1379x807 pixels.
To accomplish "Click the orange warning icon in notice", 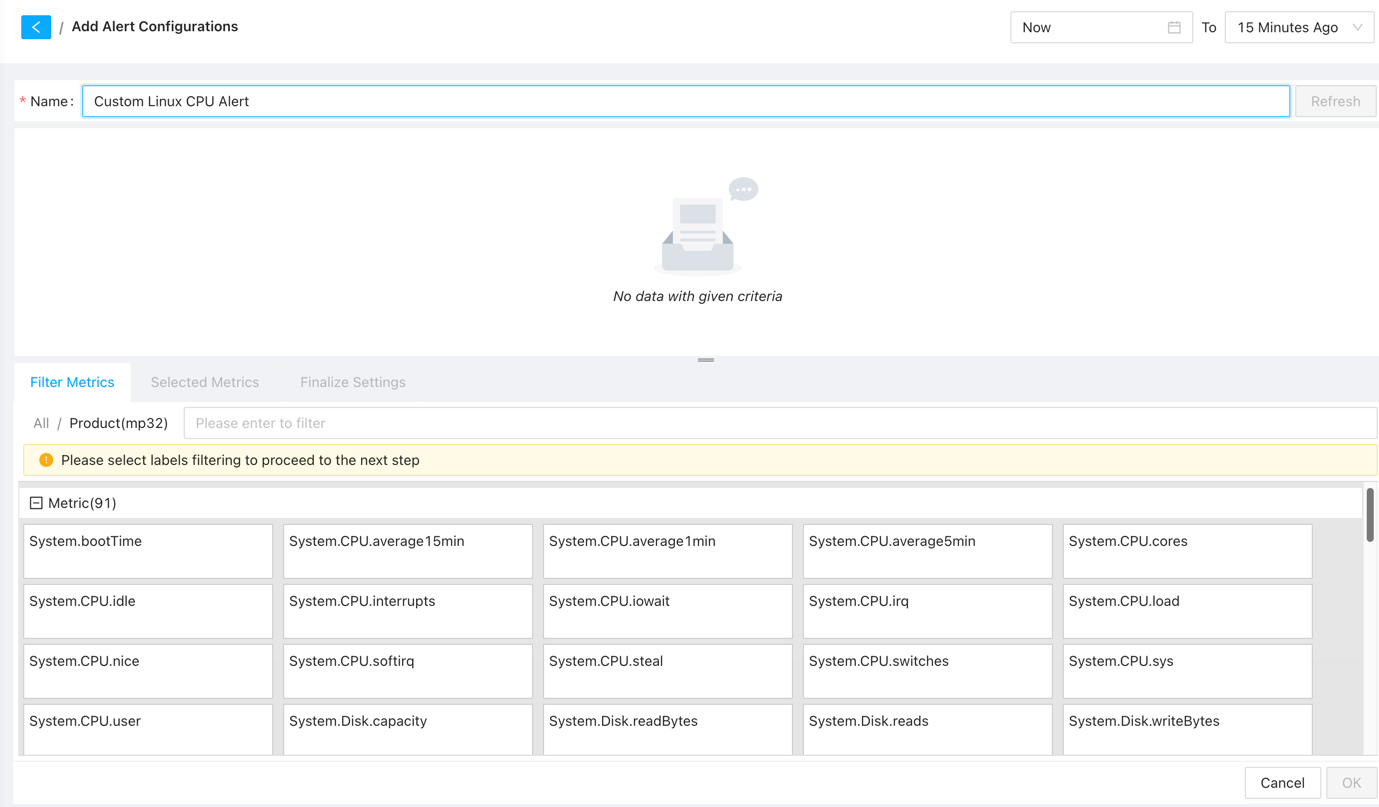I will click(46, 460).
